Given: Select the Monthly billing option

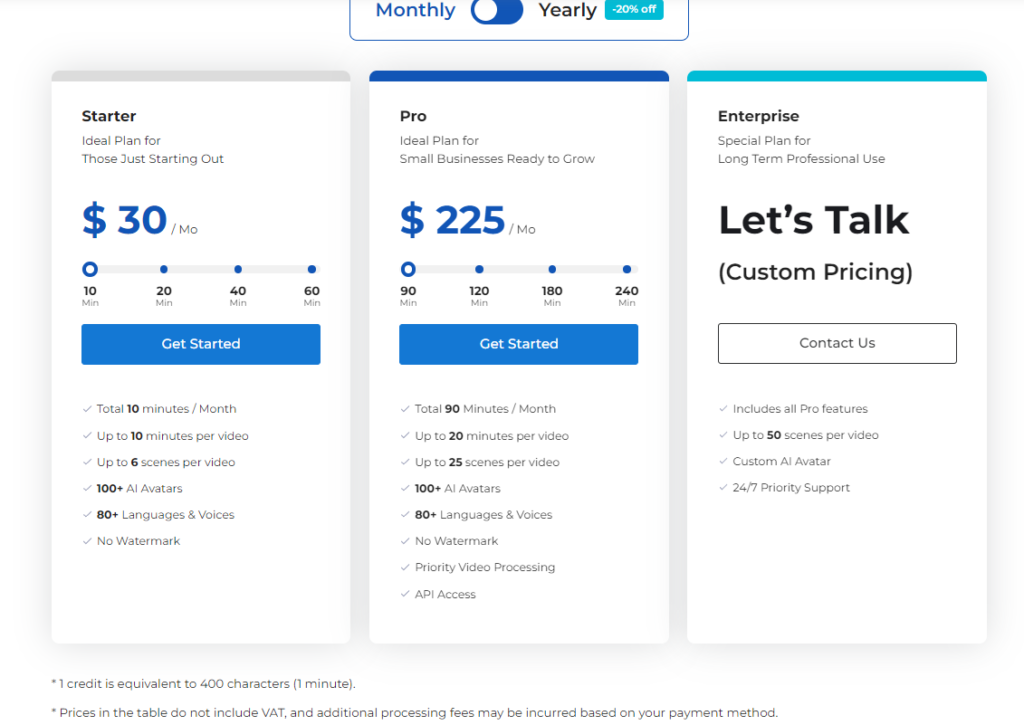Looking at the screenshot, I should click(415, 11).
